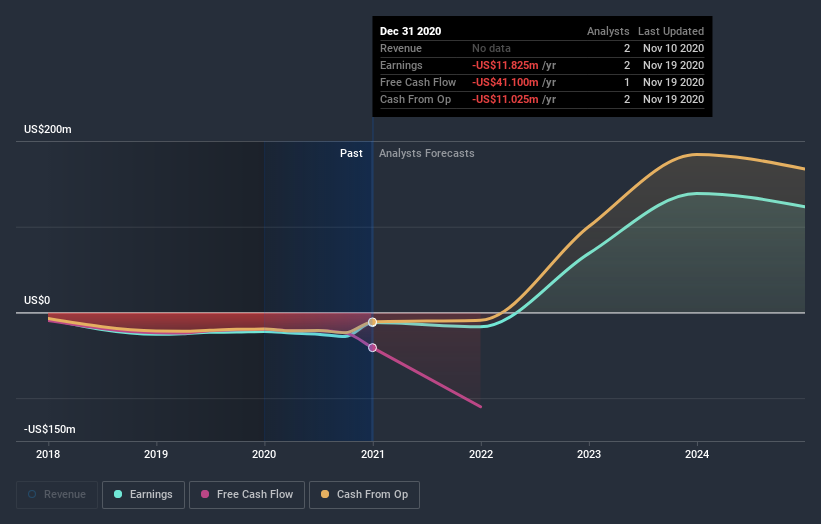Click the Analysts column header in tooltip

click(608, 31)
